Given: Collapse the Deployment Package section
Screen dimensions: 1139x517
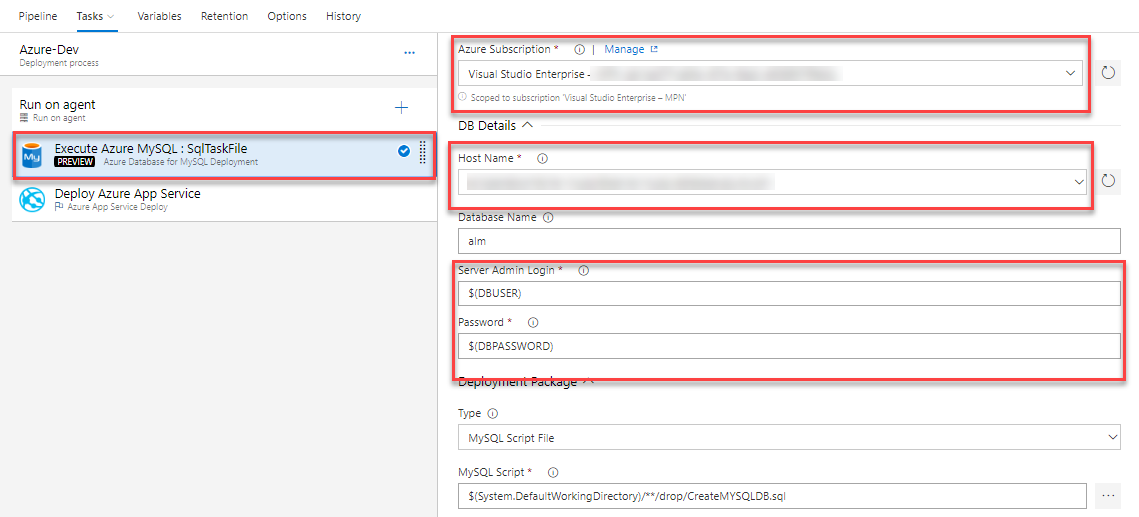Looking at the screenshot, I should pos(589,380).
